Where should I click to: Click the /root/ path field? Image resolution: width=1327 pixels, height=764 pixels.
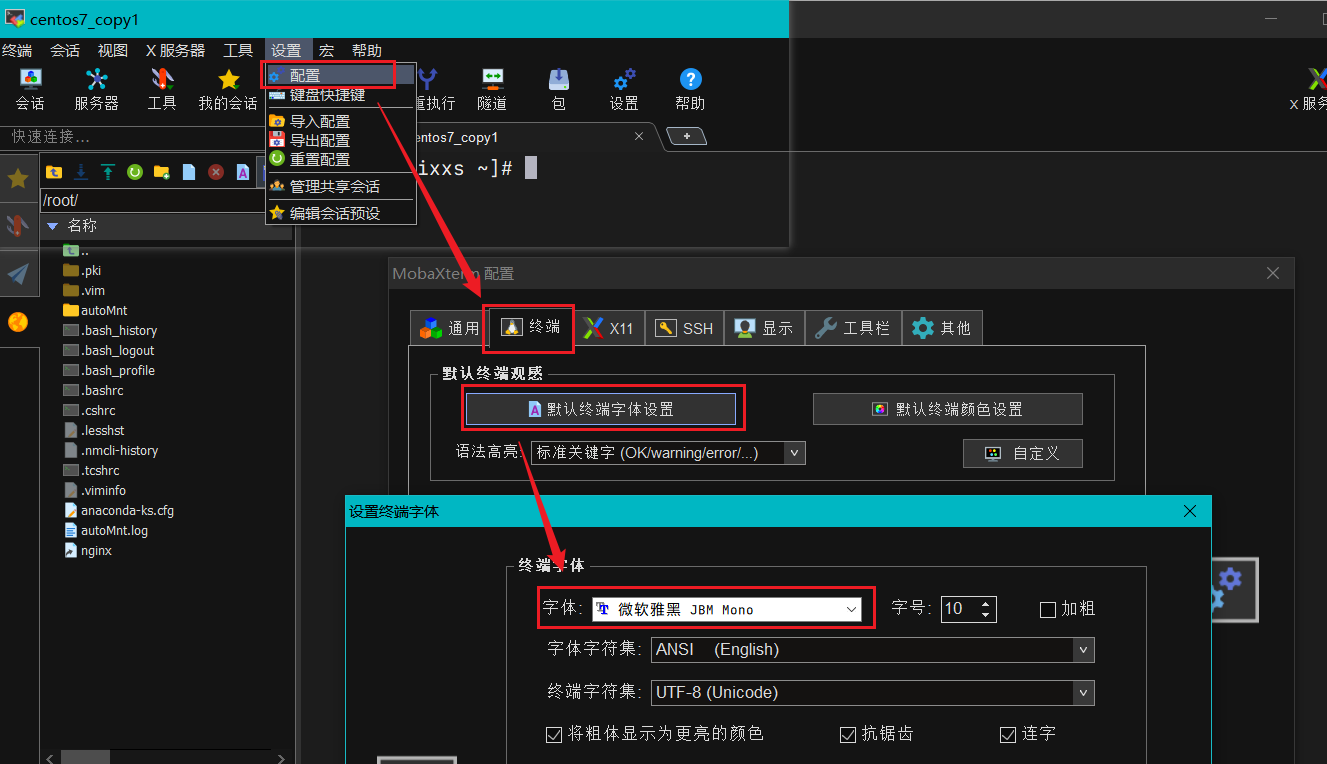[x=153, y=201]
